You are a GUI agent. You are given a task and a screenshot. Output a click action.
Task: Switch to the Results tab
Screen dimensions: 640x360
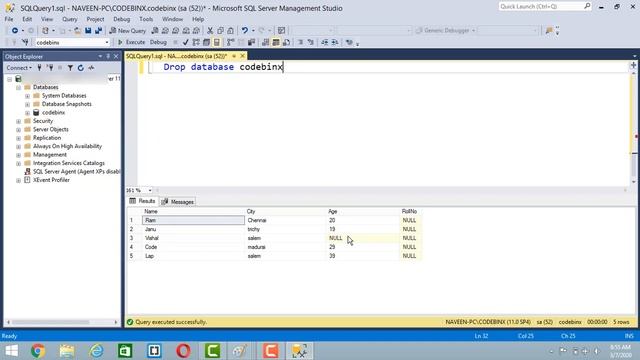coord(142,201)
